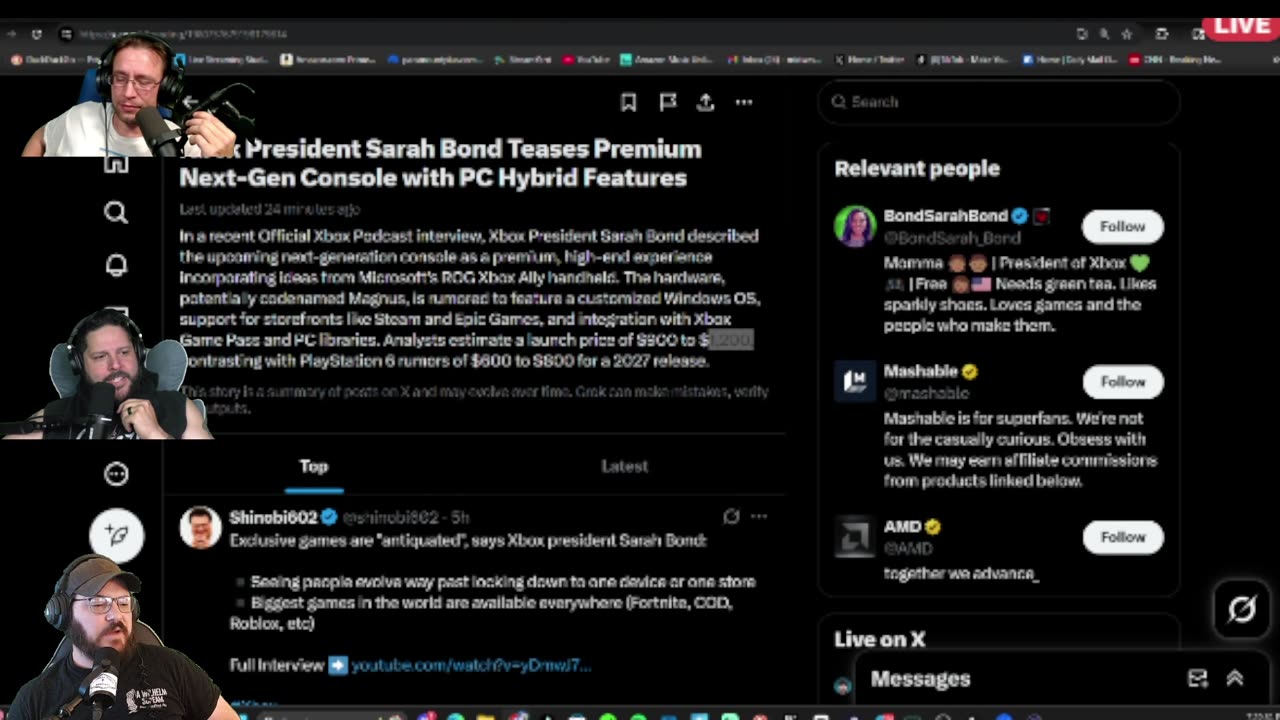Click the Grok floating button
Screen dimensions: 1280x720
tap(1241, 608)
